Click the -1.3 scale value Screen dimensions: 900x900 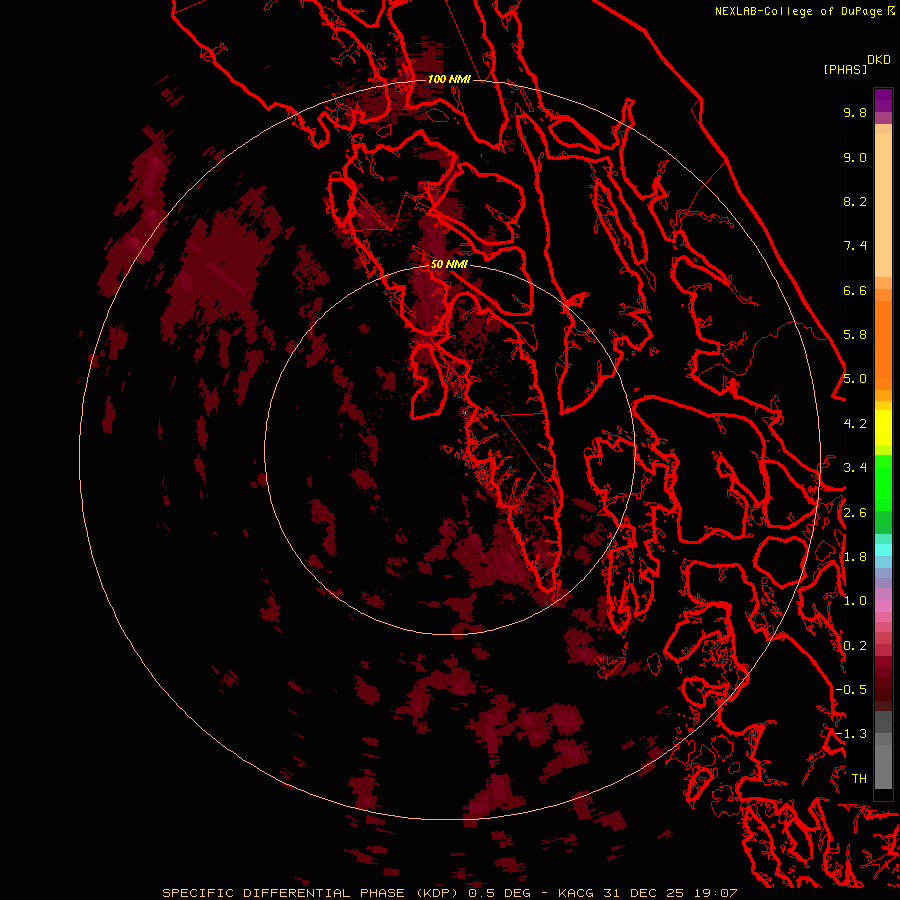tap(851, 734)
